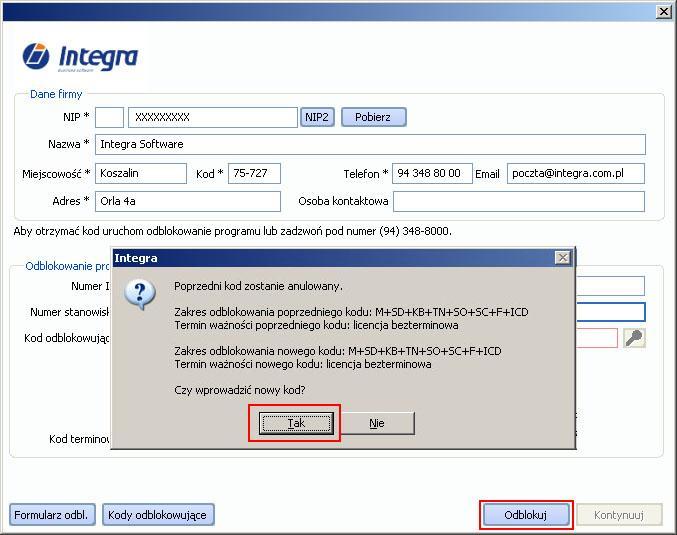Image resolution: width=677 pixels, height=535 pixels.
Task: Click the Telefon field 94 348 80 00
Action: point(432,173)
